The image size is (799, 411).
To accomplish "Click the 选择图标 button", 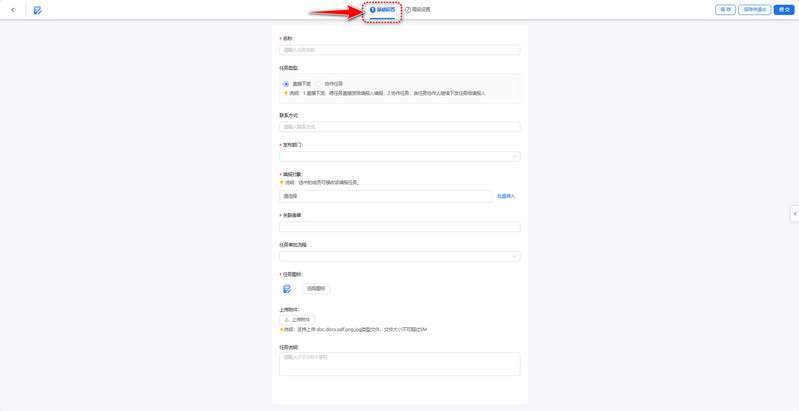I will [316, 288].
